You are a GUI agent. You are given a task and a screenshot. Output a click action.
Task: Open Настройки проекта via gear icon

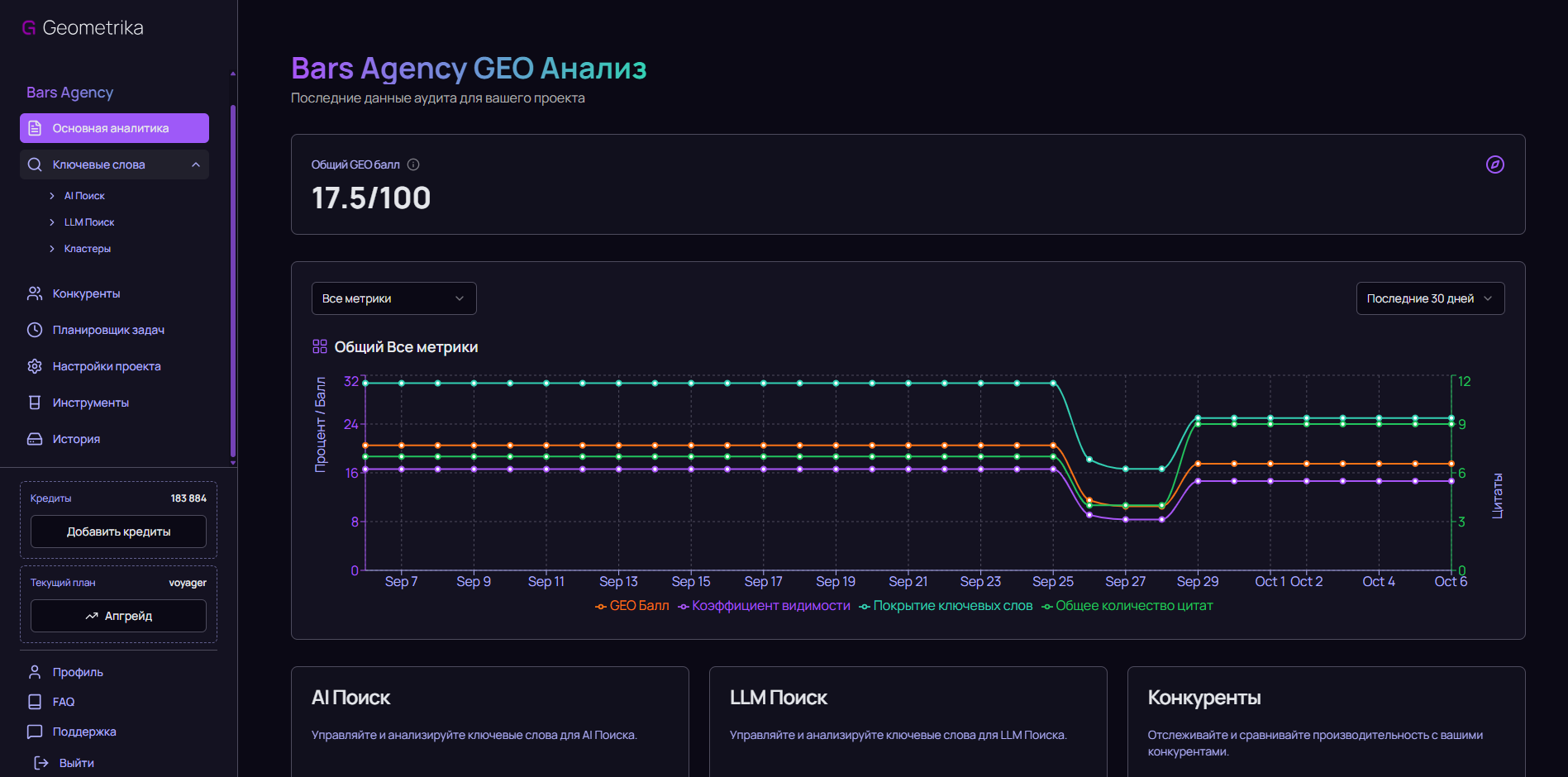(x=35, y=366)
